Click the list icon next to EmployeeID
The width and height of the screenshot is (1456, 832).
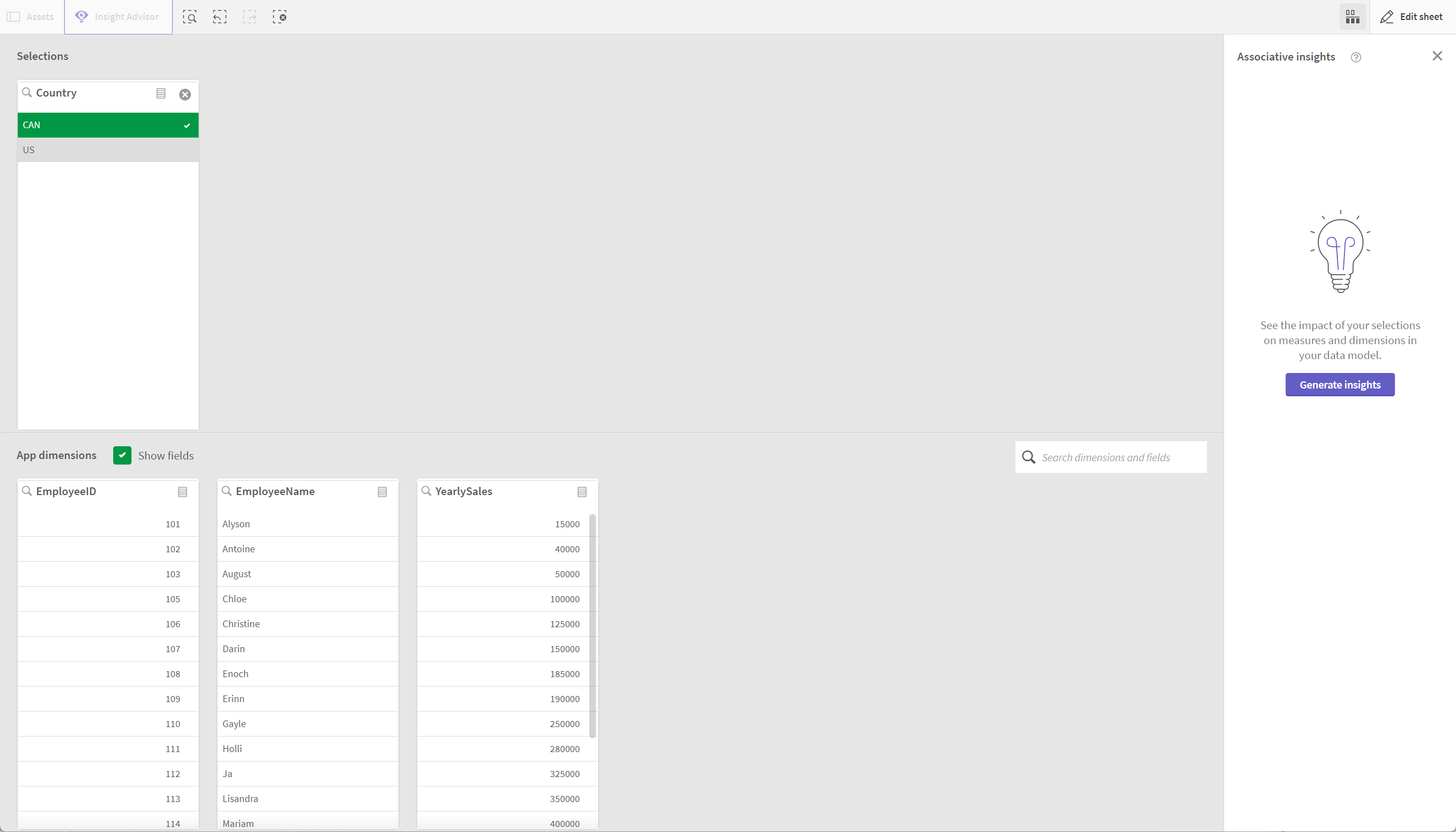[x=183, y=491]
